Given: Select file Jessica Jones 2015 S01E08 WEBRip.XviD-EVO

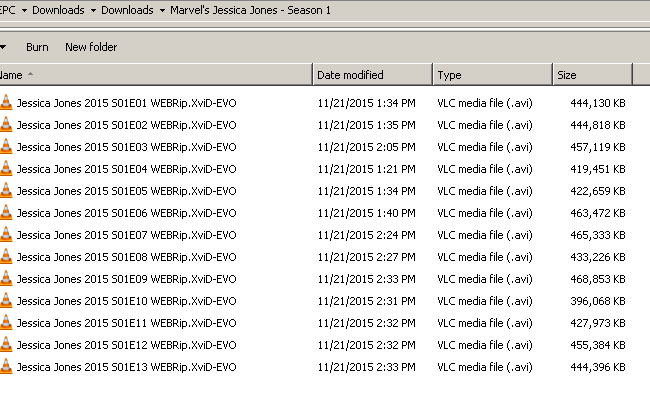Looking at the screenshot, I should (x=126, y=257).
